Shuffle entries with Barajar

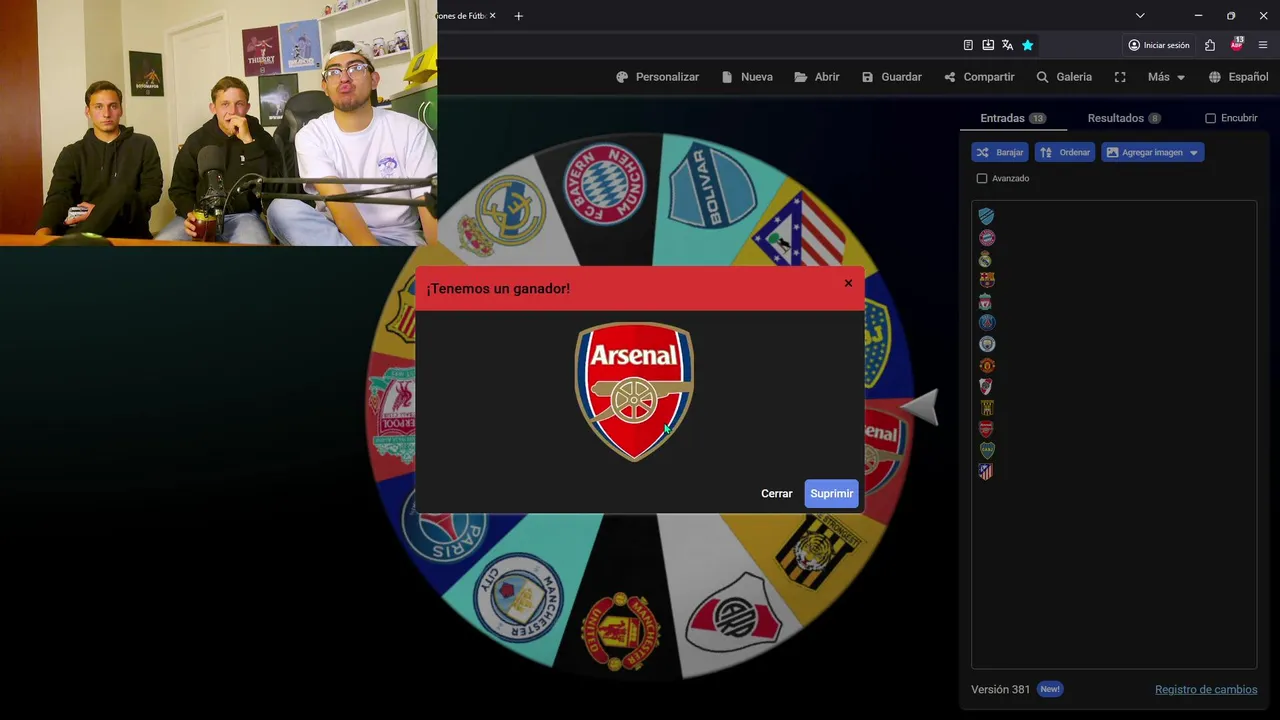(999, 152)
